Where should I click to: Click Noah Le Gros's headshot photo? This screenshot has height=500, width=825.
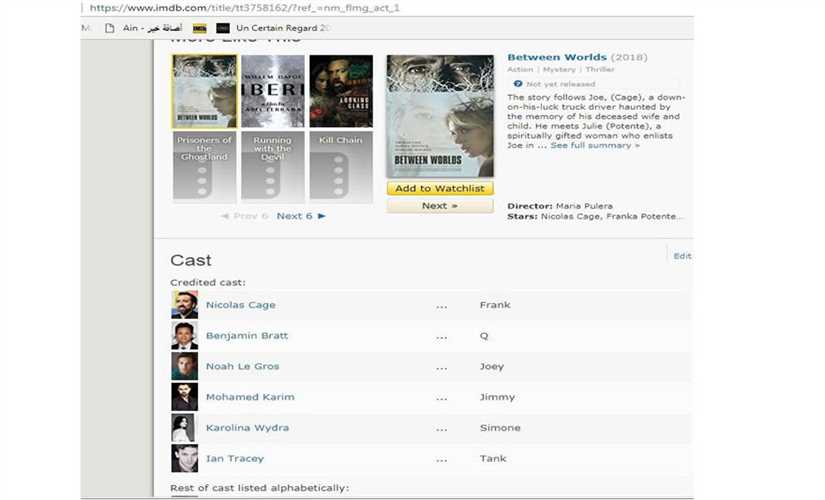[x=184, y=367]
